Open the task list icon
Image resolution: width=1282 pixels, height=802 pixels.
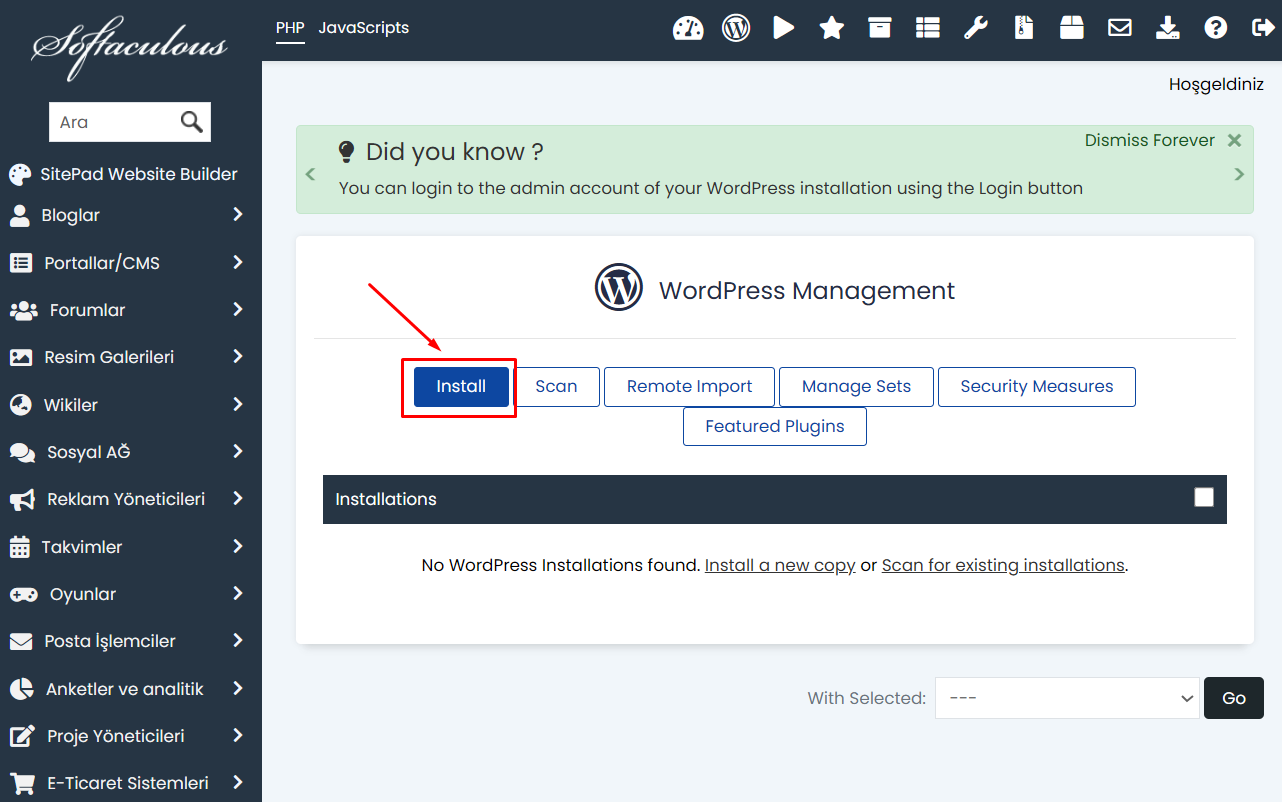(x=928, y=28)
